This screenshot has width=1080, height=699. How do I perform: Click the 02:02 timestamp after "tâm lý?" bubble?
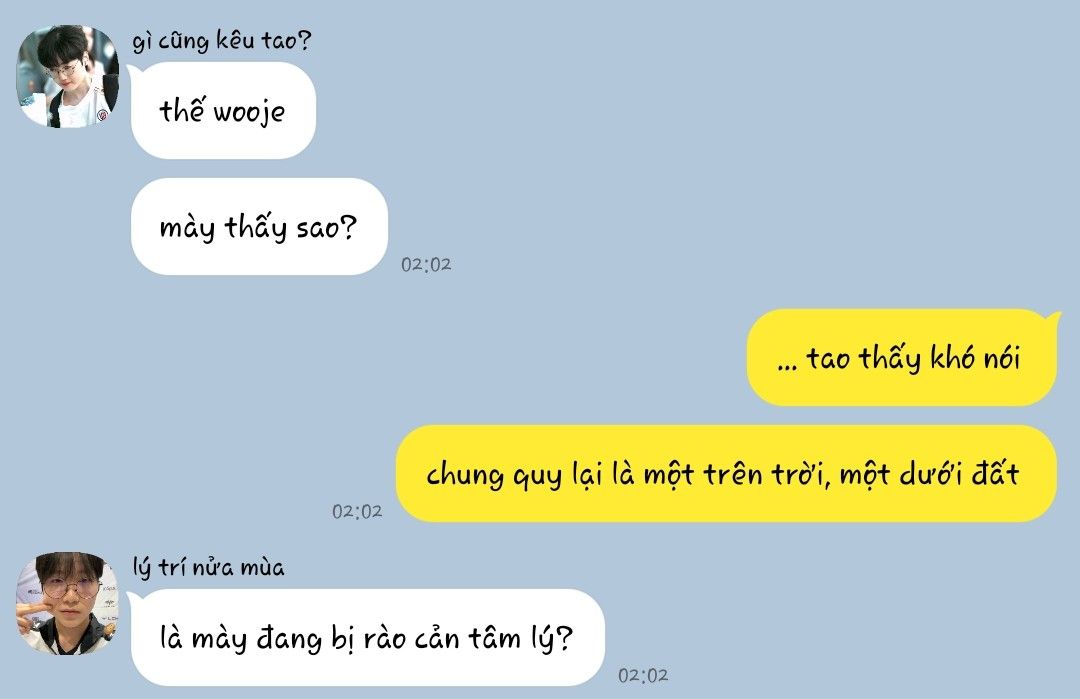[643, 676]
